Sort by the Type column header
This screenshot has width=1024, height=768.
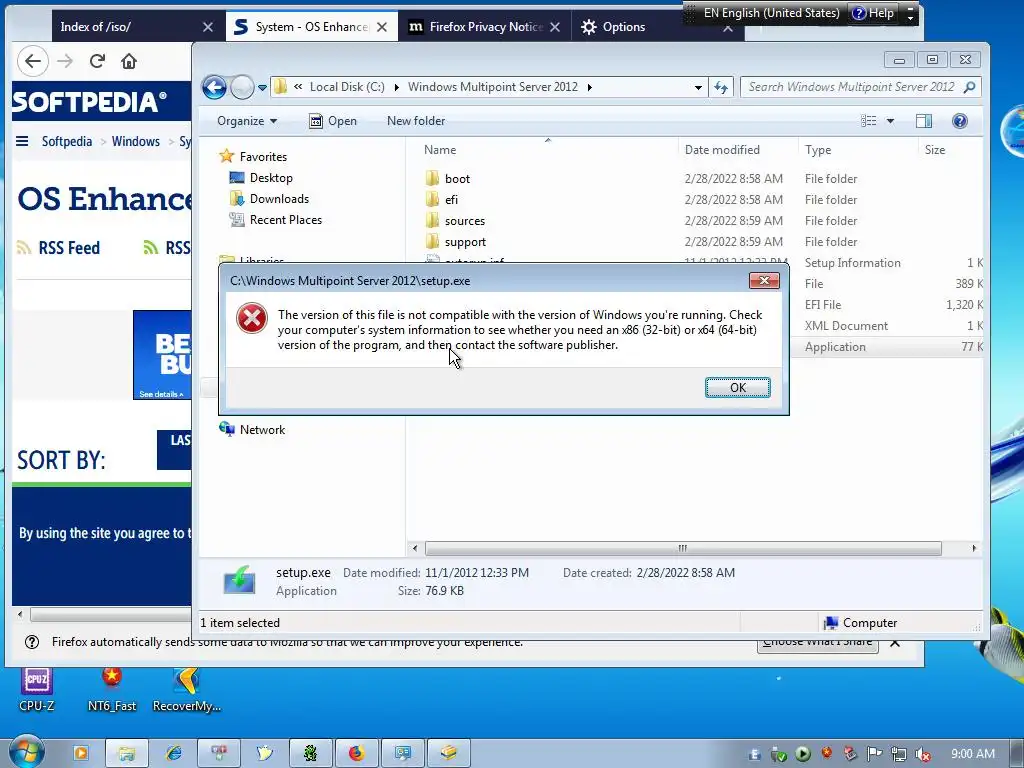[818, 150]
